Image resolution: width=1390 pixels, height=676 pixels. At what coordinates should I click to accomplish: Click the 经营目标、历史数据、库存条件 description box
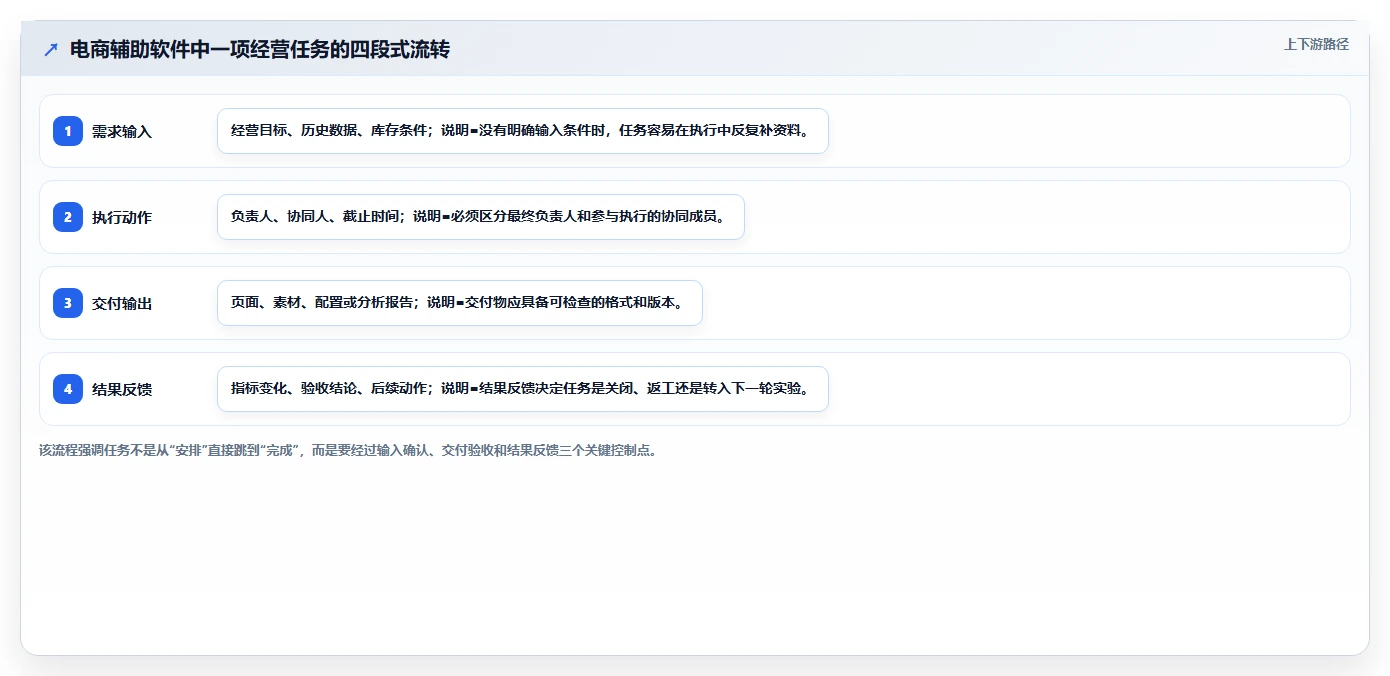click(x=523, y=131)
